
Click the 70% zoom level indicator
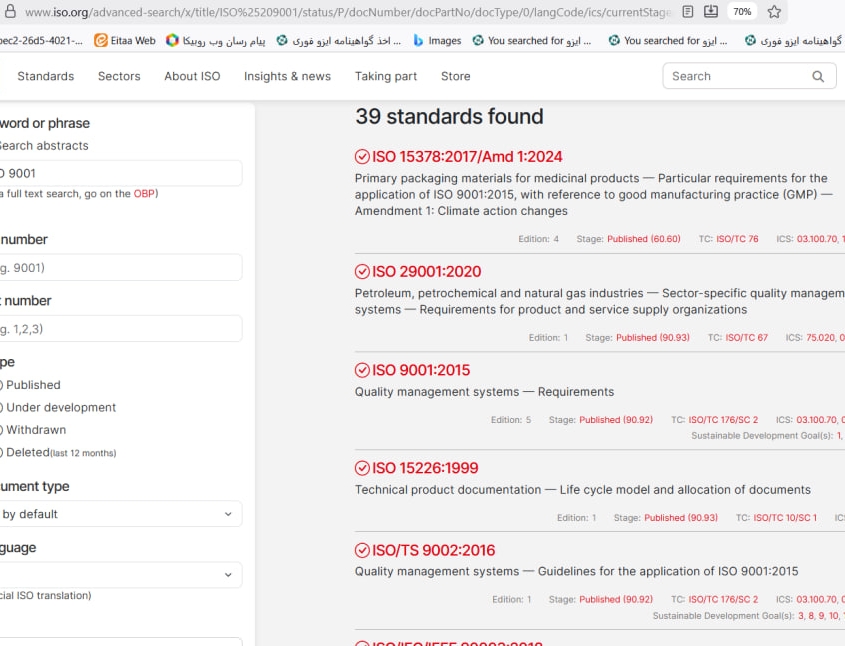point(742,12)
